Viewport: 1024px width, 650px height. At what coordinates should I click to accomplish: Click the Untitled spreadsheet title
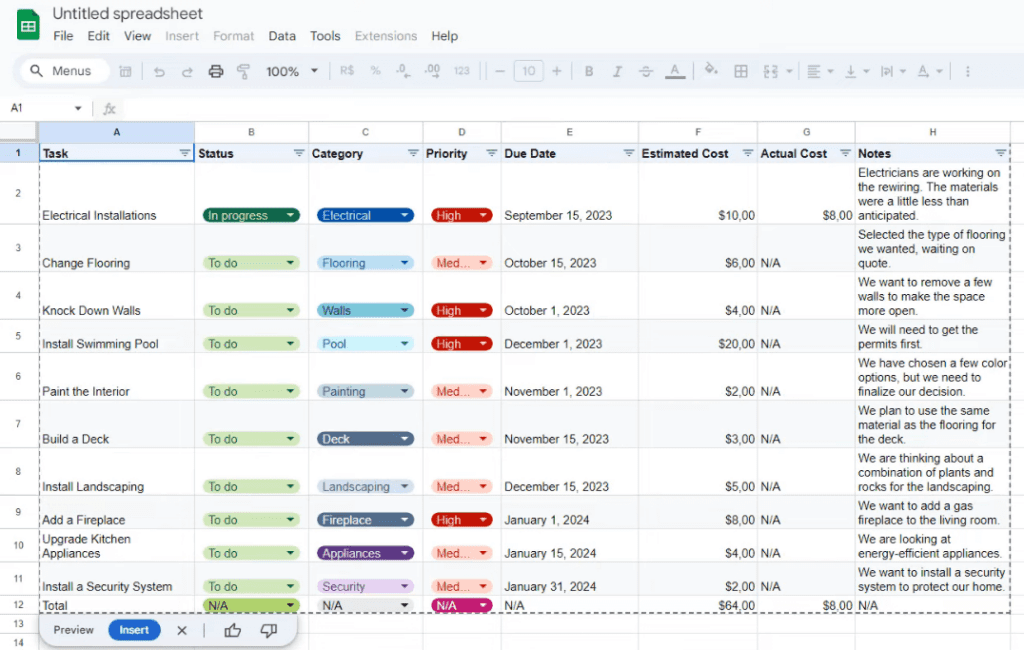tap(127, 13)
